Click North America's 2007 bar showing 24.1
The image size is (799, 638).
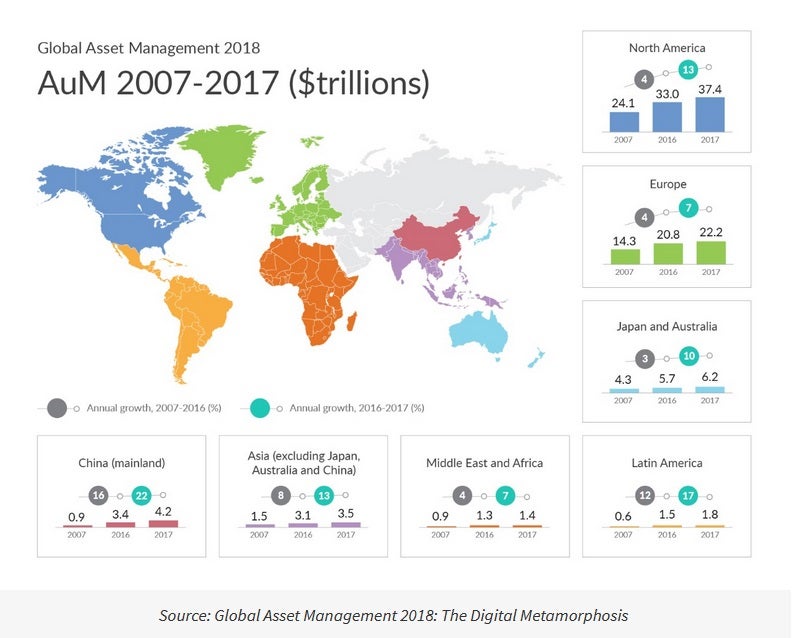[624, 121]
